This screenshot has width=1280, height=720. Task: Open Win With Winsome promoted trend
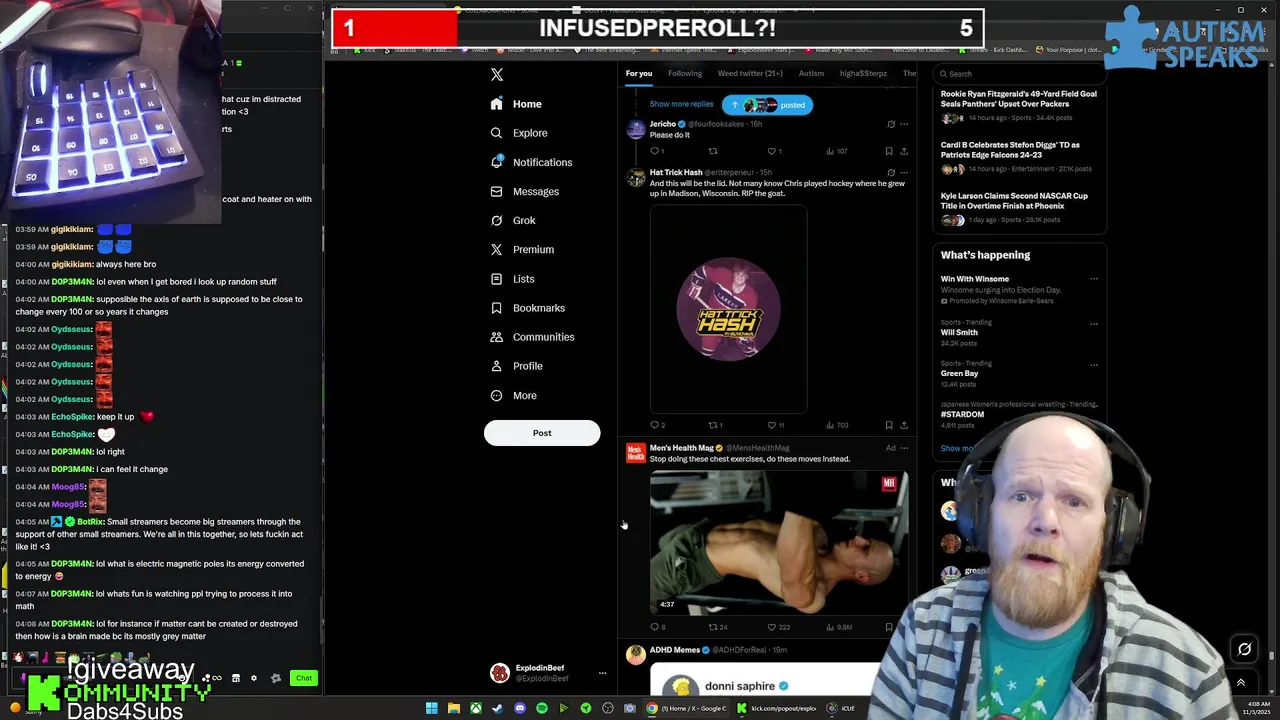click(x=975, y=279)
